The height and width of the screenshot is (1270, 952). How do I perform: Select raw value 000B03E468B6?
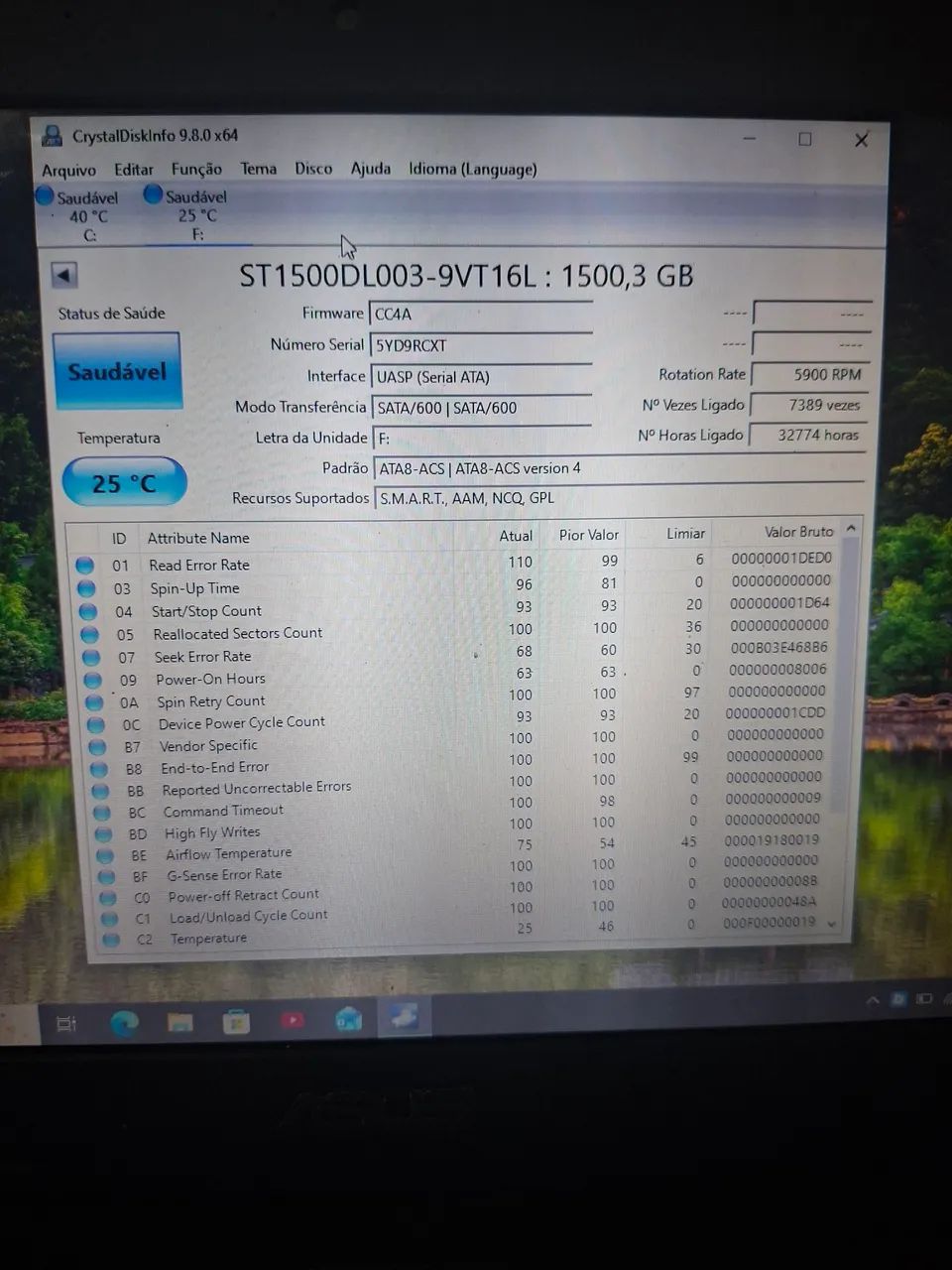click(x=778, y=647)
